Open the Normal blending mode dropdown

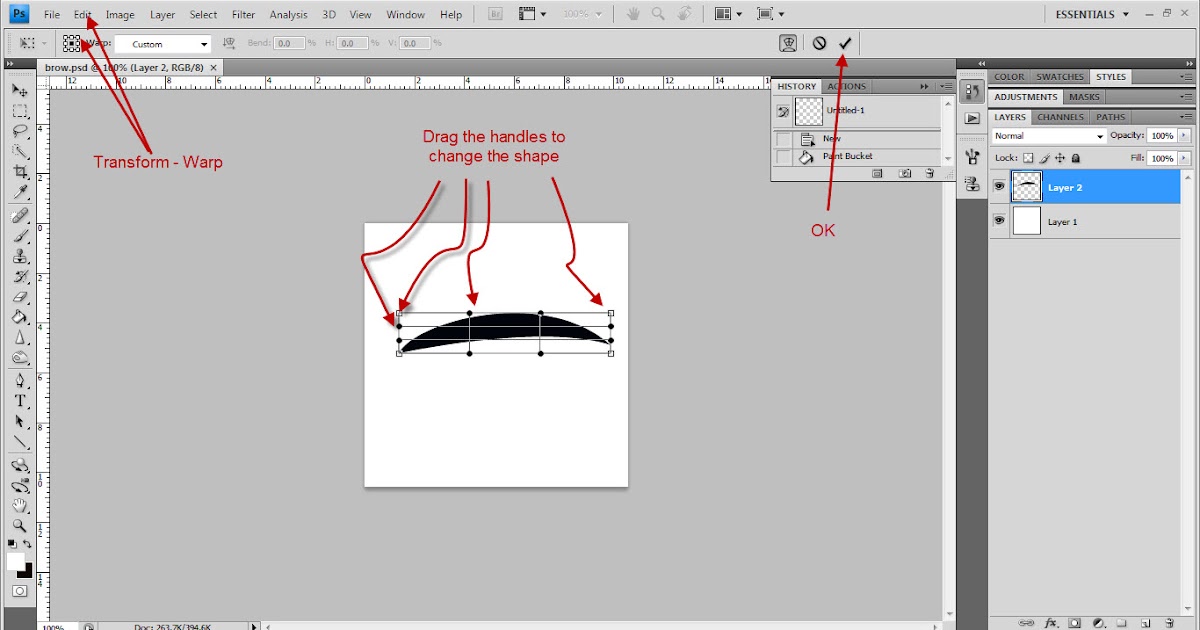pyautogui.click(x=1099, y=135)
